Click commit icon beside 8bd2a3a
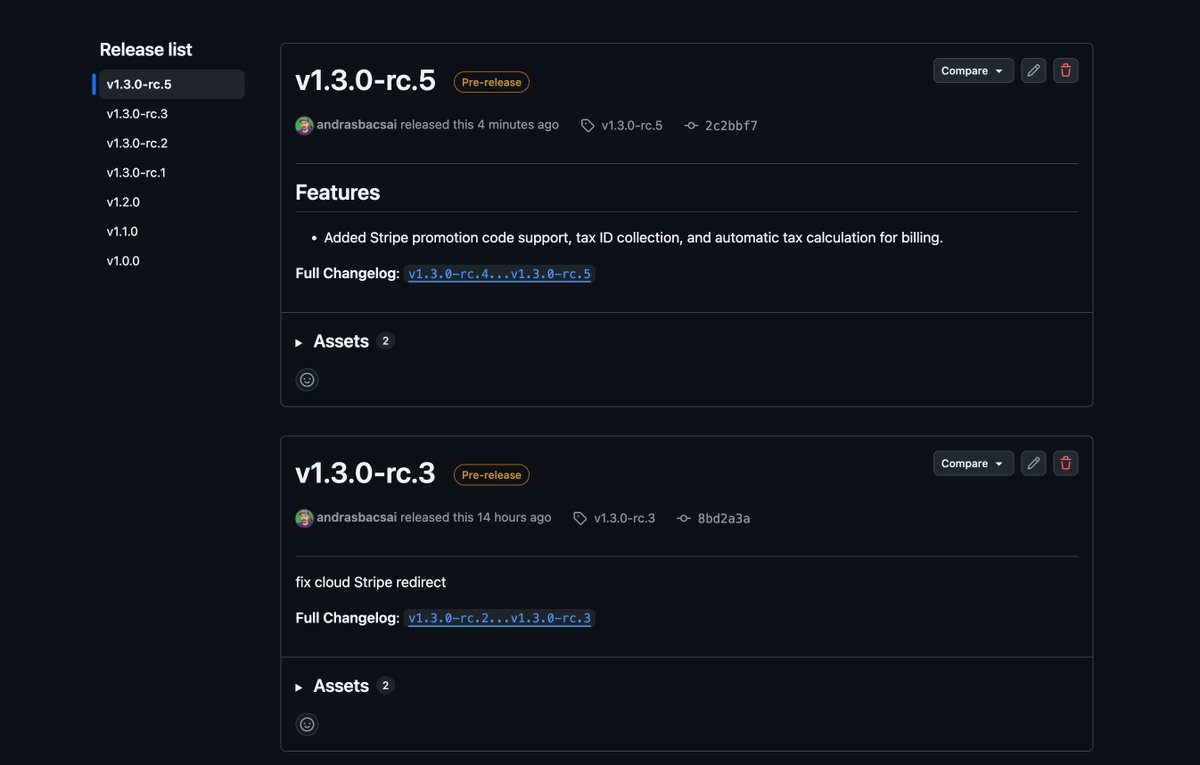 click(x=684, y=518)
